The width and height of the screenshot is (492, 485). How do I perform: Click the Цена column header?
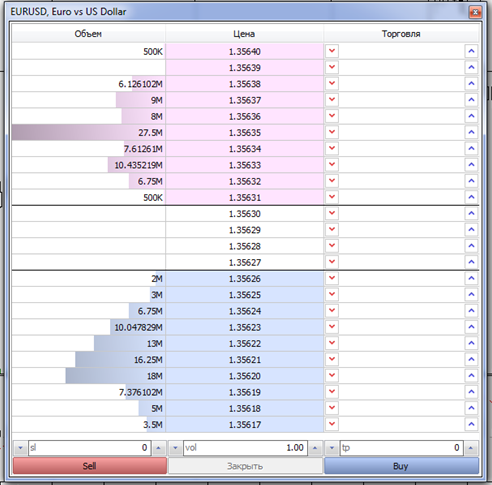tap(244, 34)
